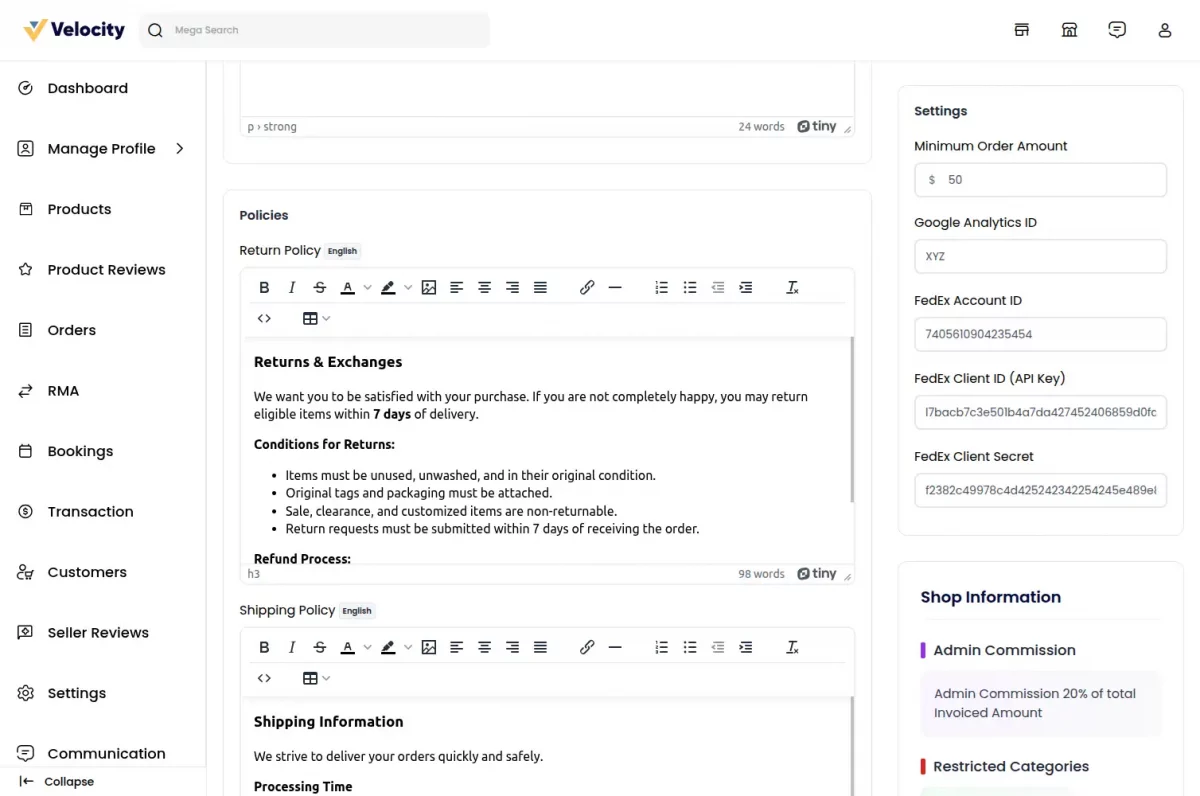
Task: Open user account icon in top bar
Action: tap(1165, 30)
